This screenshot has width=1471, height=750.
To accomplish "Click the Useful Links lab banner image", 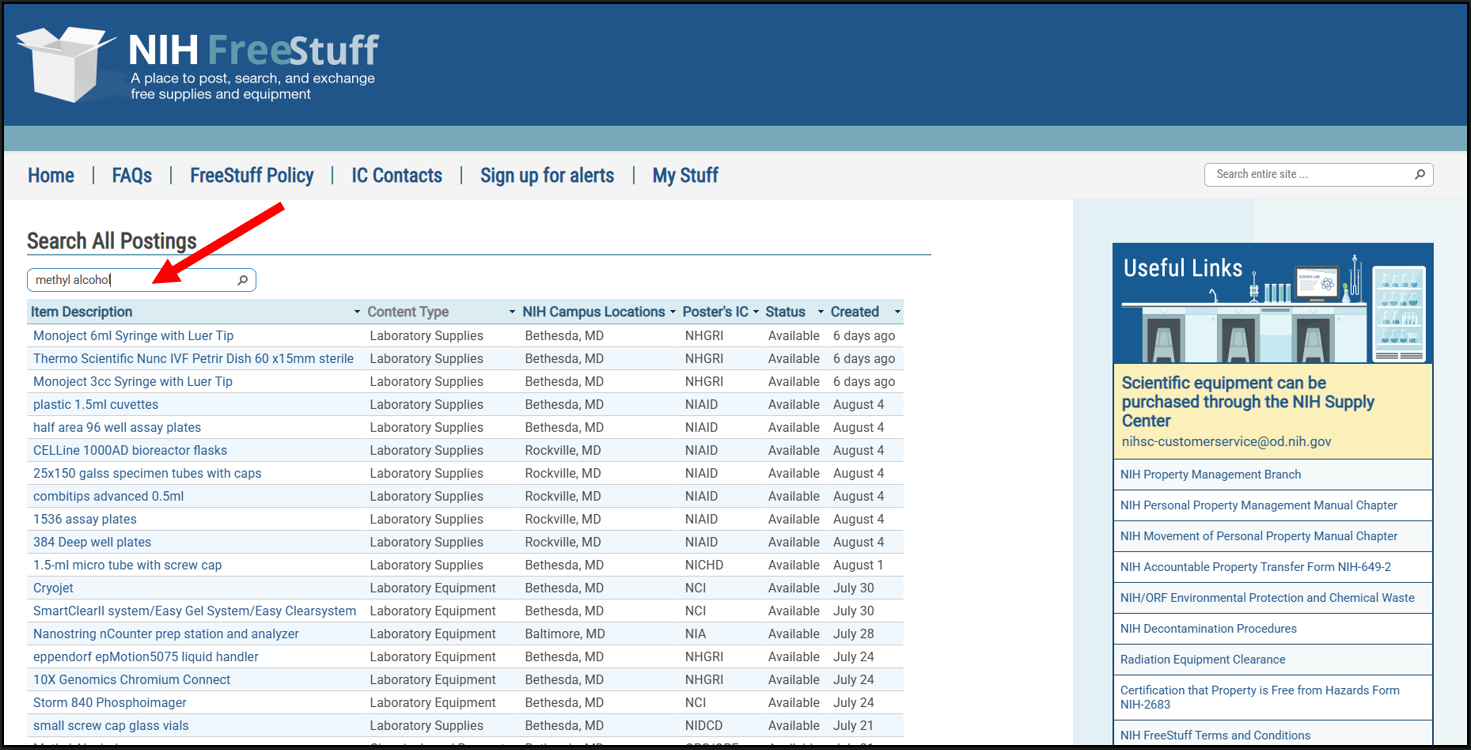I will [x=1272, y=303].
